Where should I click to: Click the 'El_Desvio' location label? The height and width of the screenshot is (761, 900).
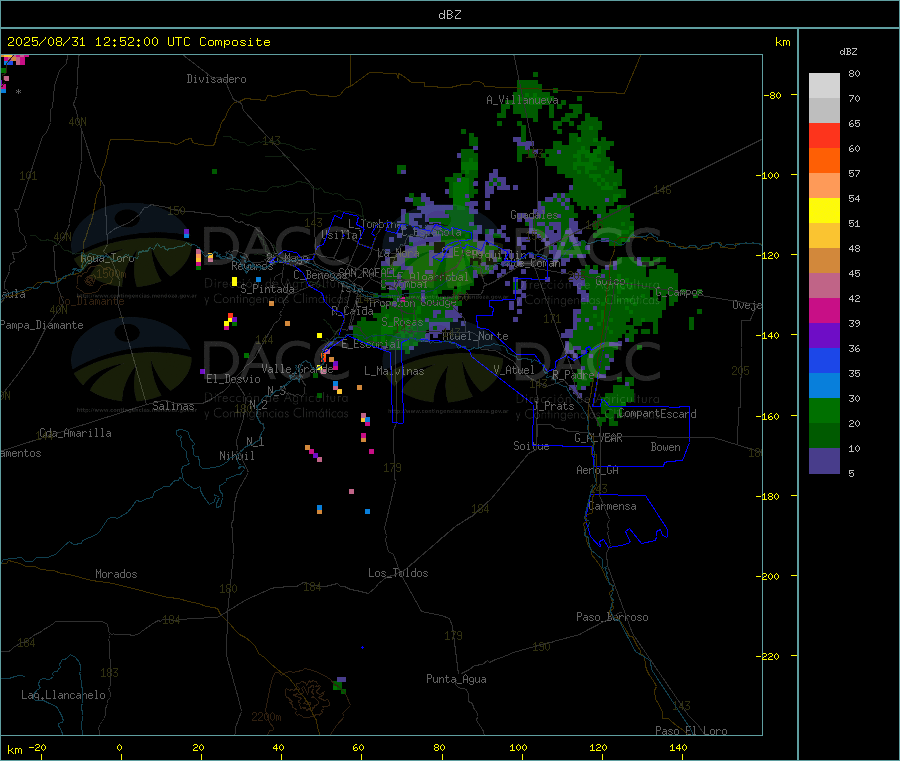[x=233, y=379]
